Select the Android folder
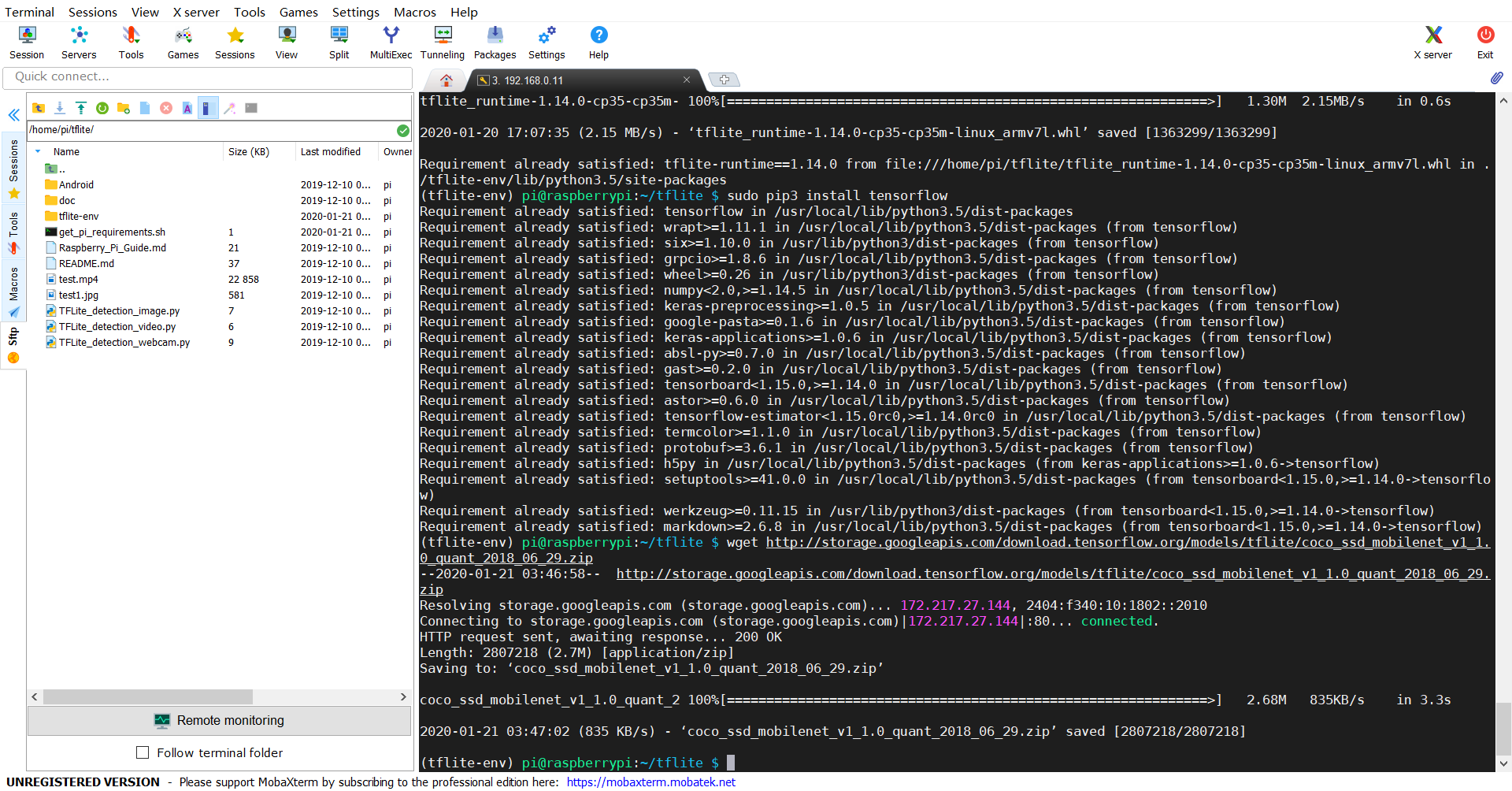 tap(76, 185)
